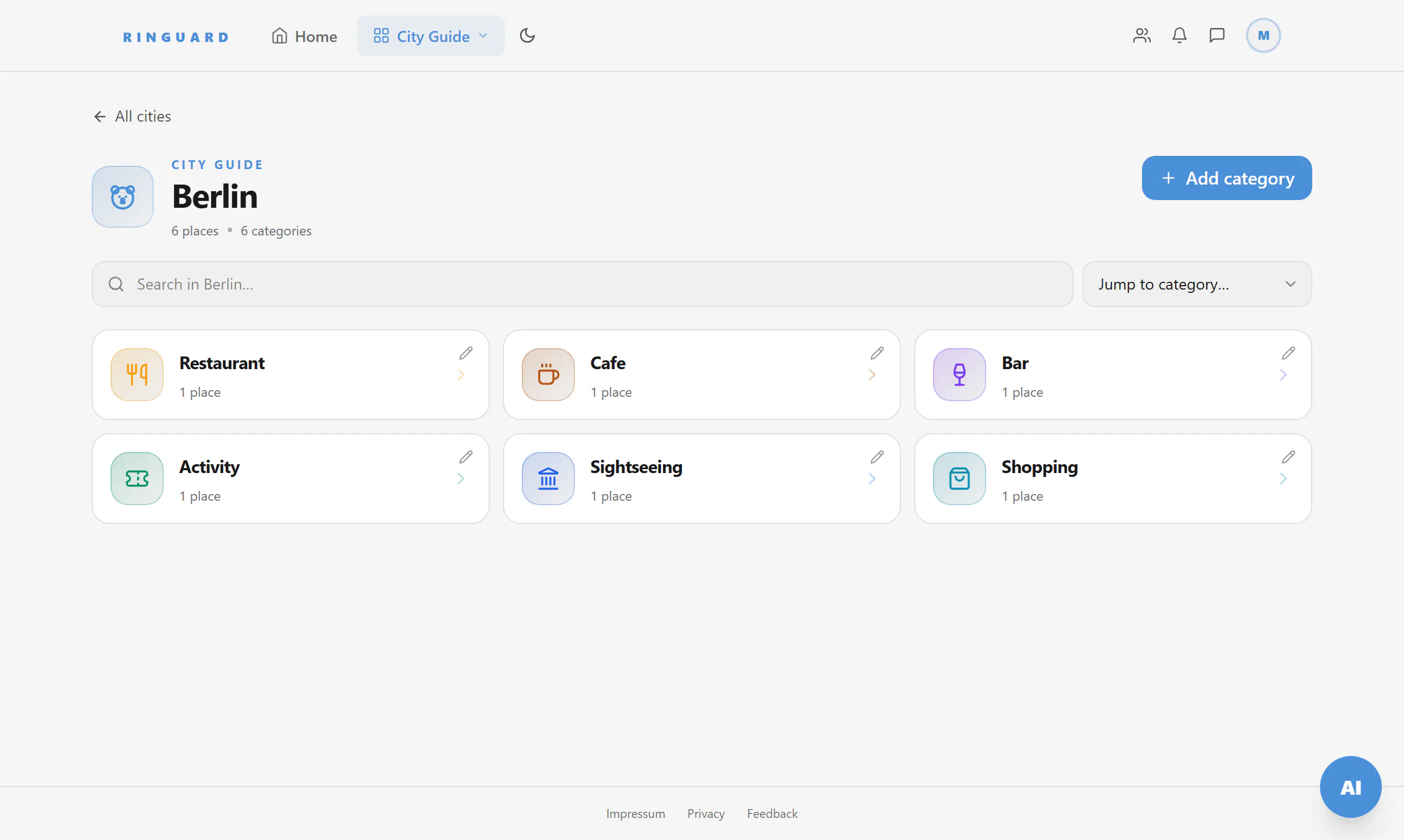Image resolution: width=1404 pixels, height=840 pixels.
Task: Open notifications bell icon
Action: coord(1179,36)
